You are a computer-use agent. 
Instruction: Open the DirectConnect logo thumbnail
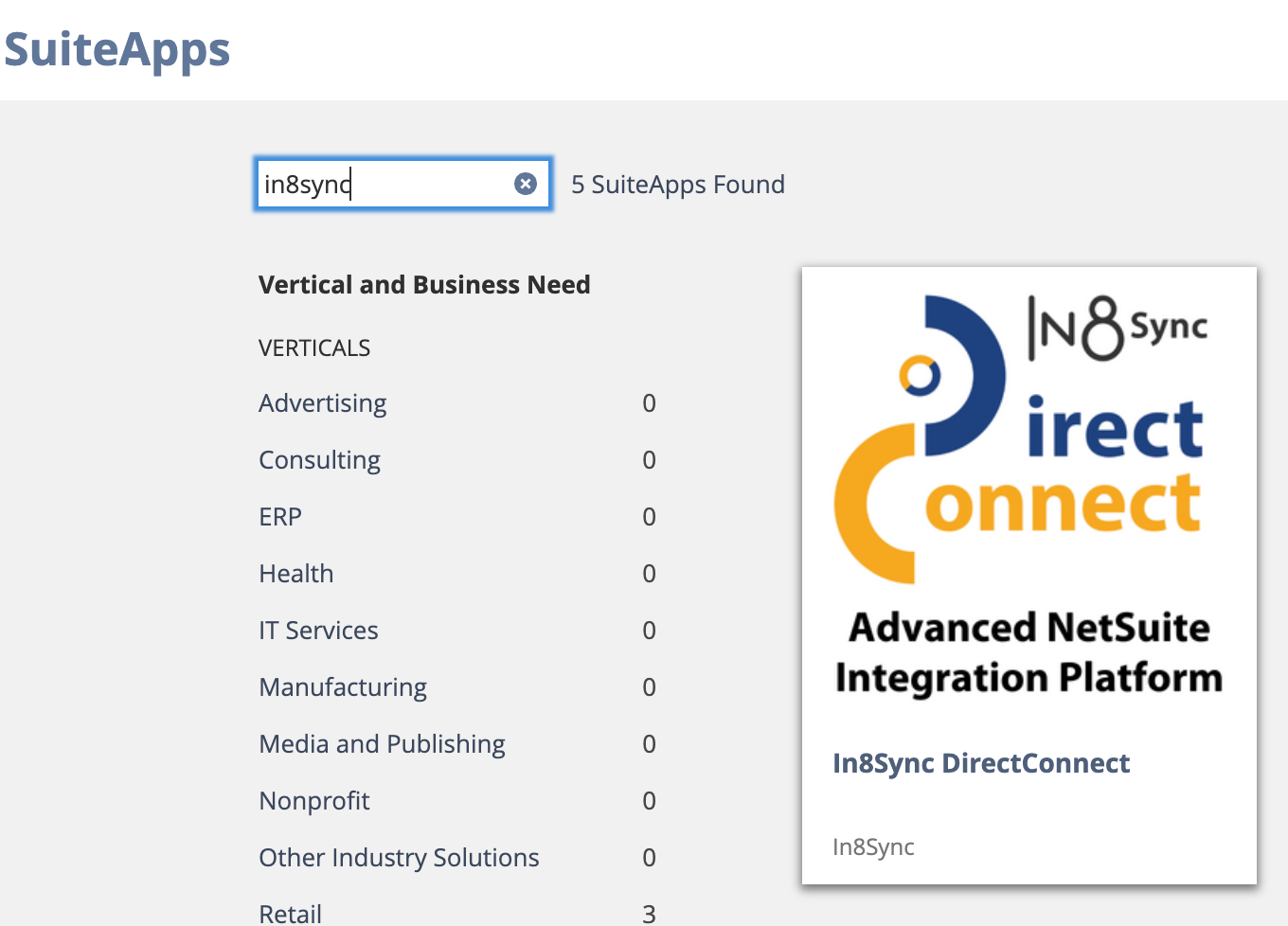point(1029,492)
